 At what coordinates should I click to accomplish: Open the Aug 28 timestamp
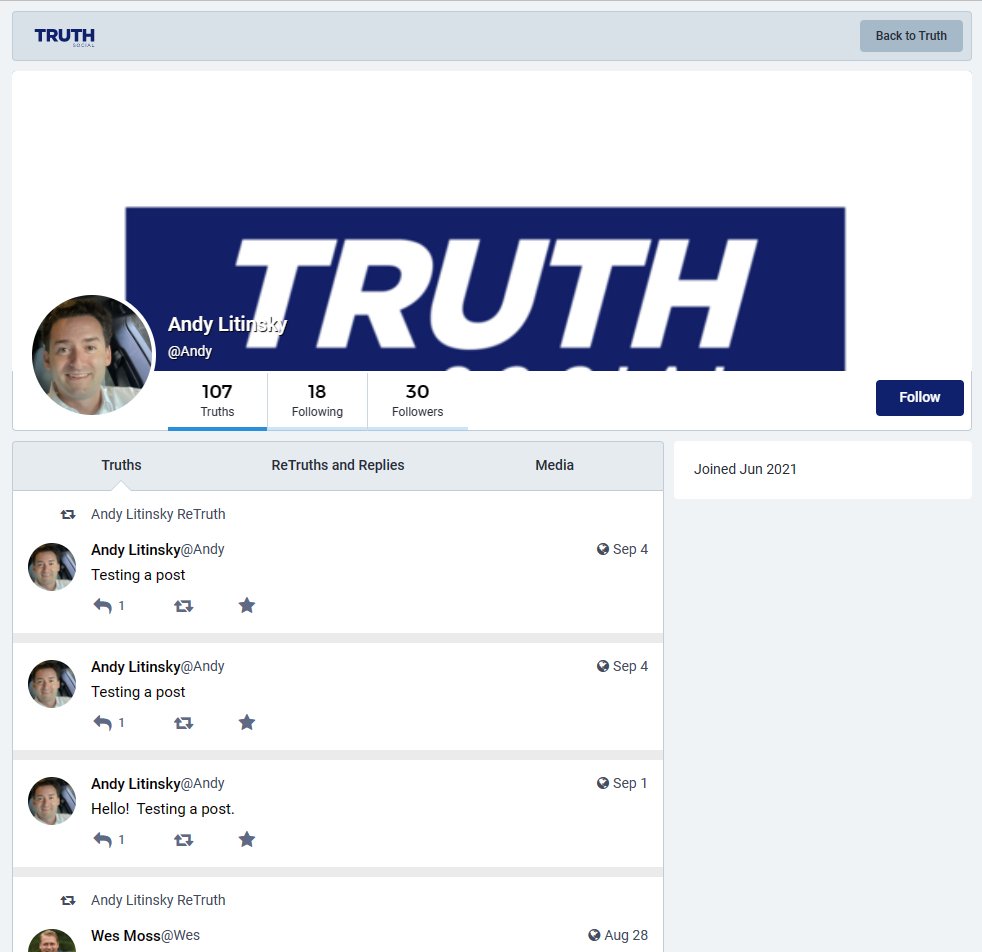(626, 936)
